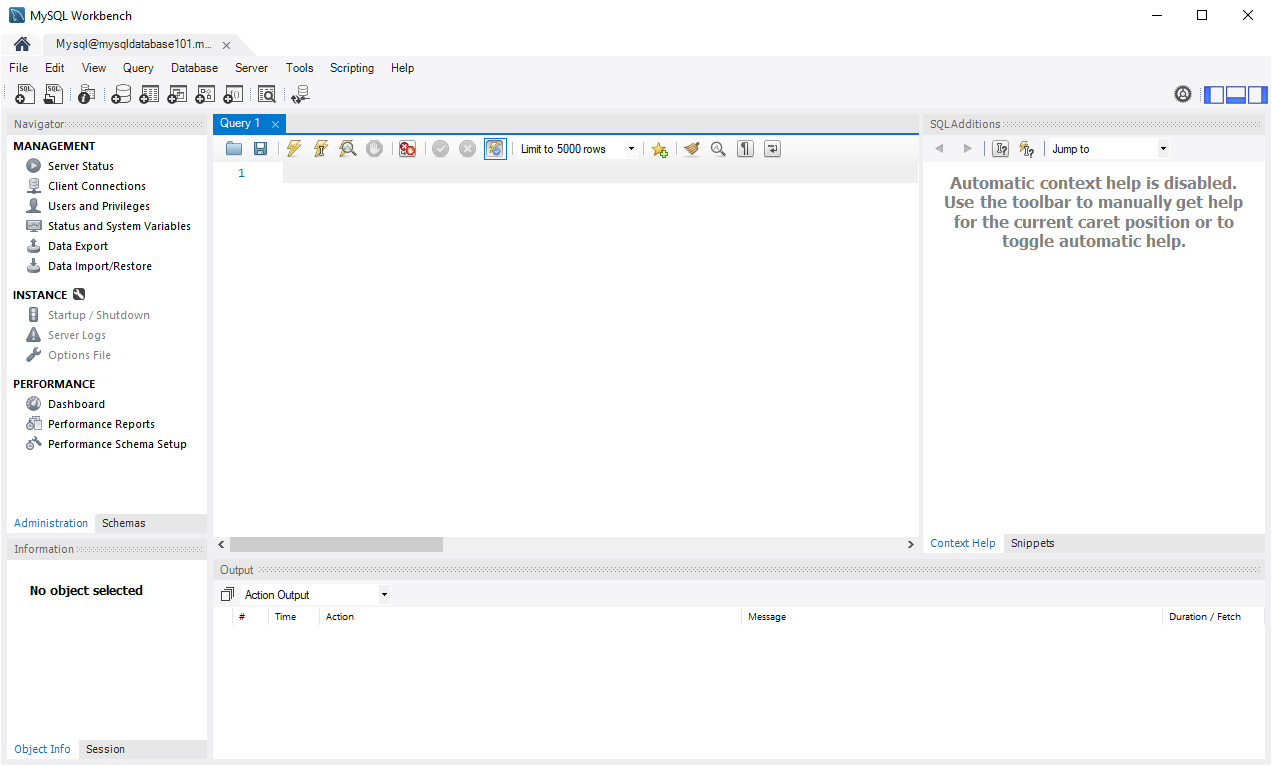Create a new schema in the connected server
The width and height of the screenshot is (1272, 766).
(121, 93)
